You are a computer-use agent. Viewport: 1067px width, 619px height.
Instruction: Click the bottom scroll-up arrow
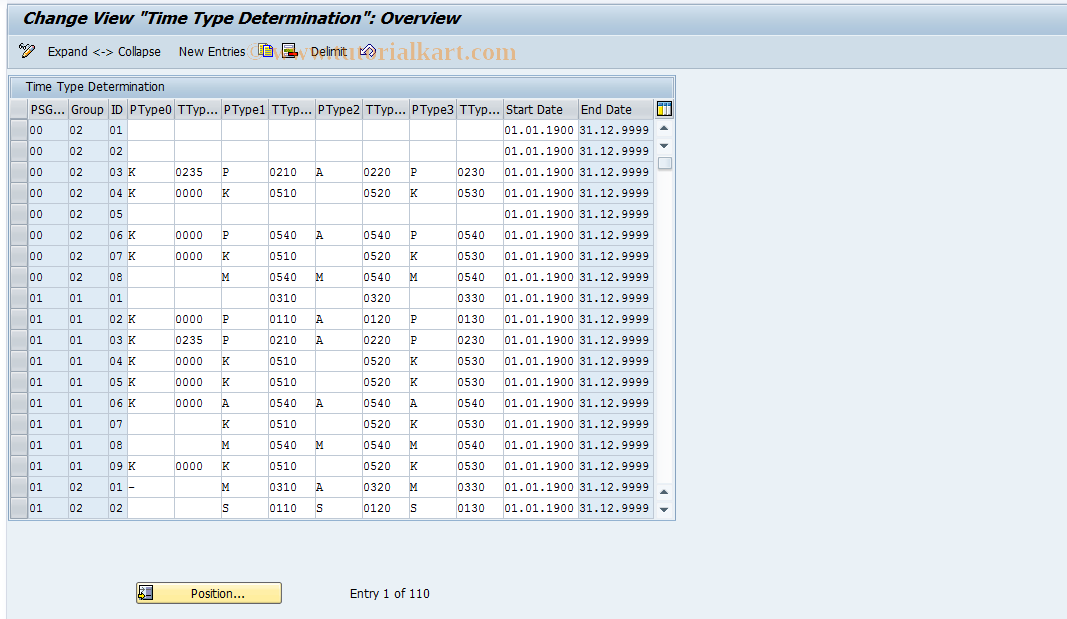coord(664,492)
